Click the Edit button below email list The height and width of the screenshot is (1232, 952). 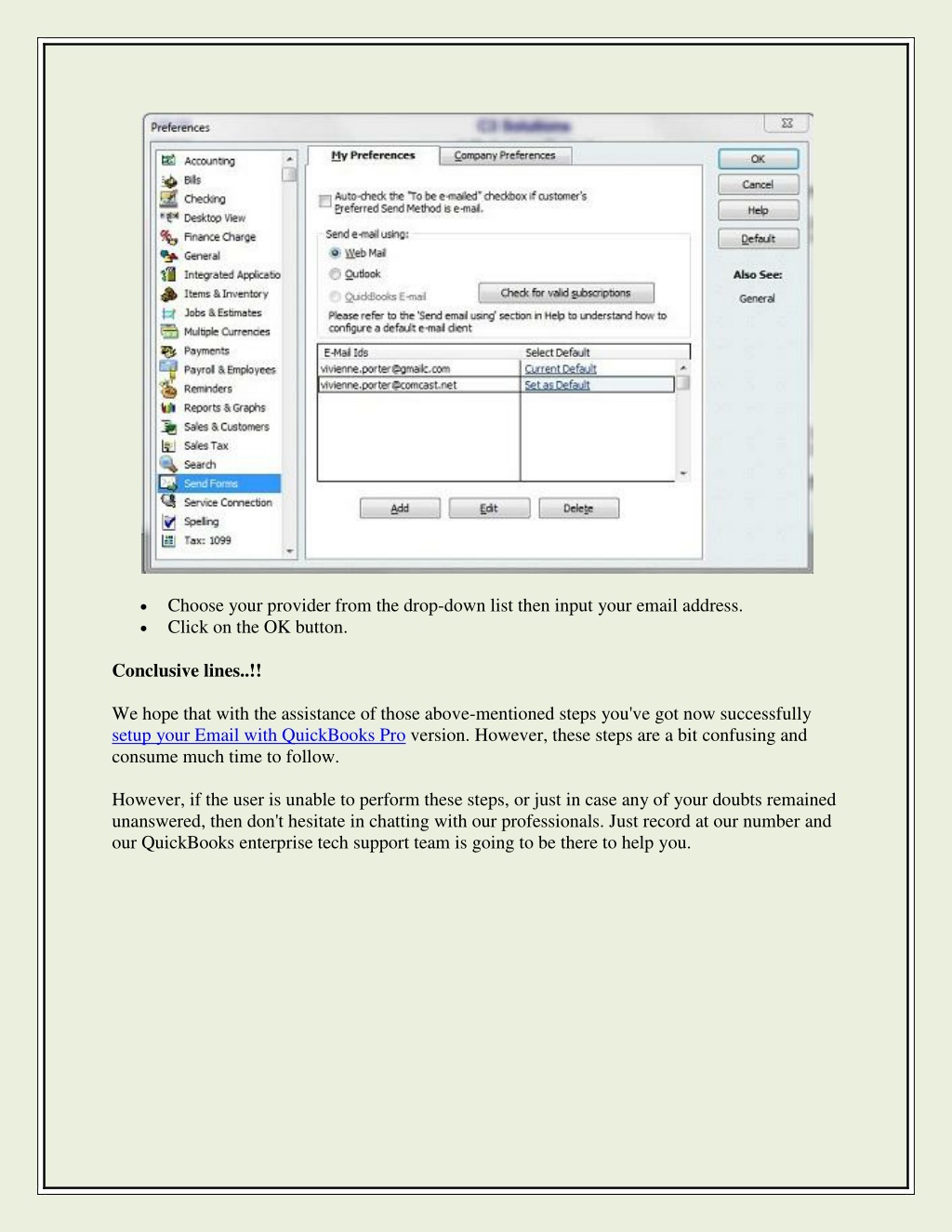click(489, 509)
